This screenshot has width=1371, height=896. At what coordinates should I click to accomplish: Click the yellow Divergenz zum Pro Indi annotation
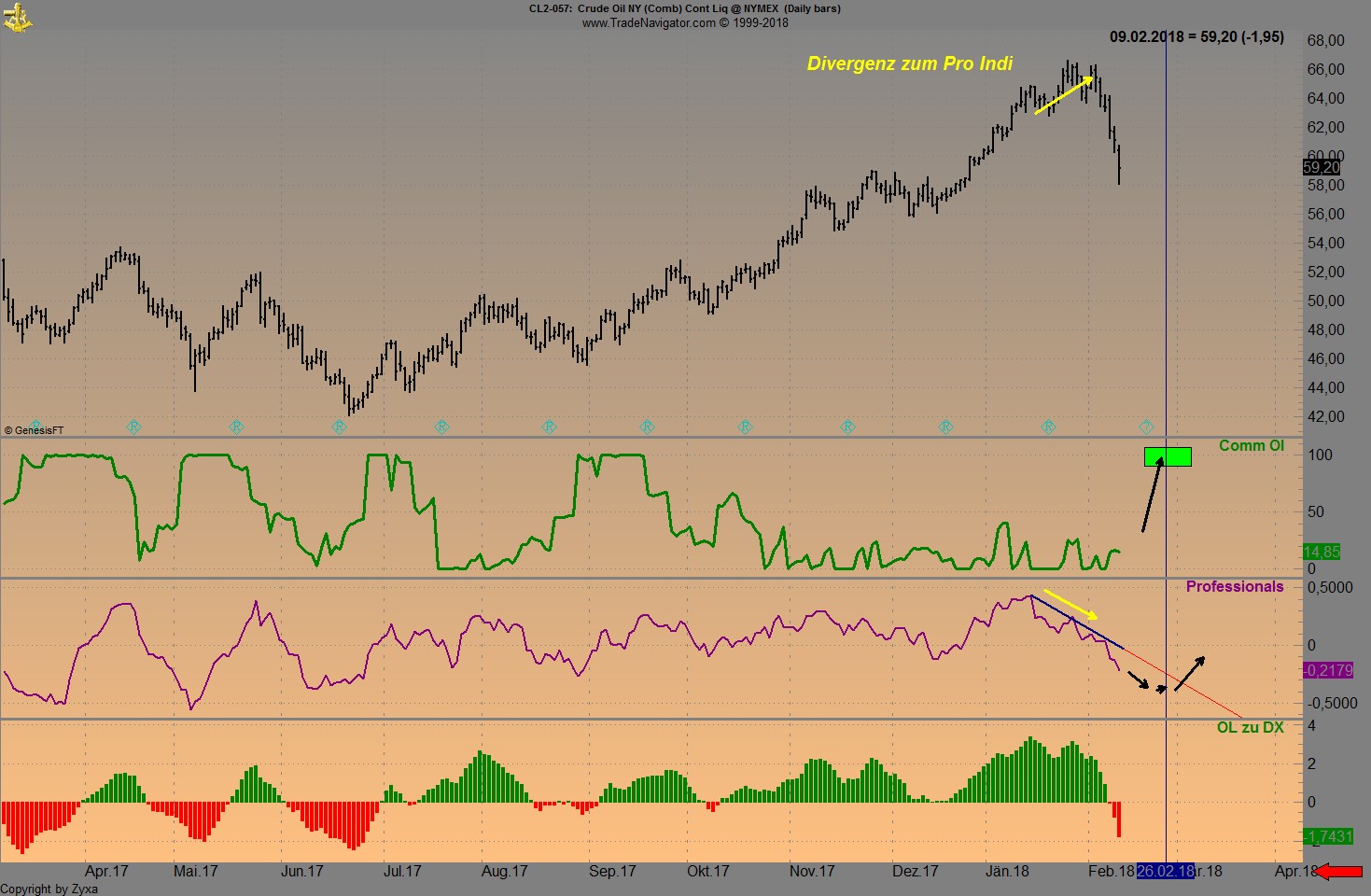pyautogui.click(x=910, y=63)
